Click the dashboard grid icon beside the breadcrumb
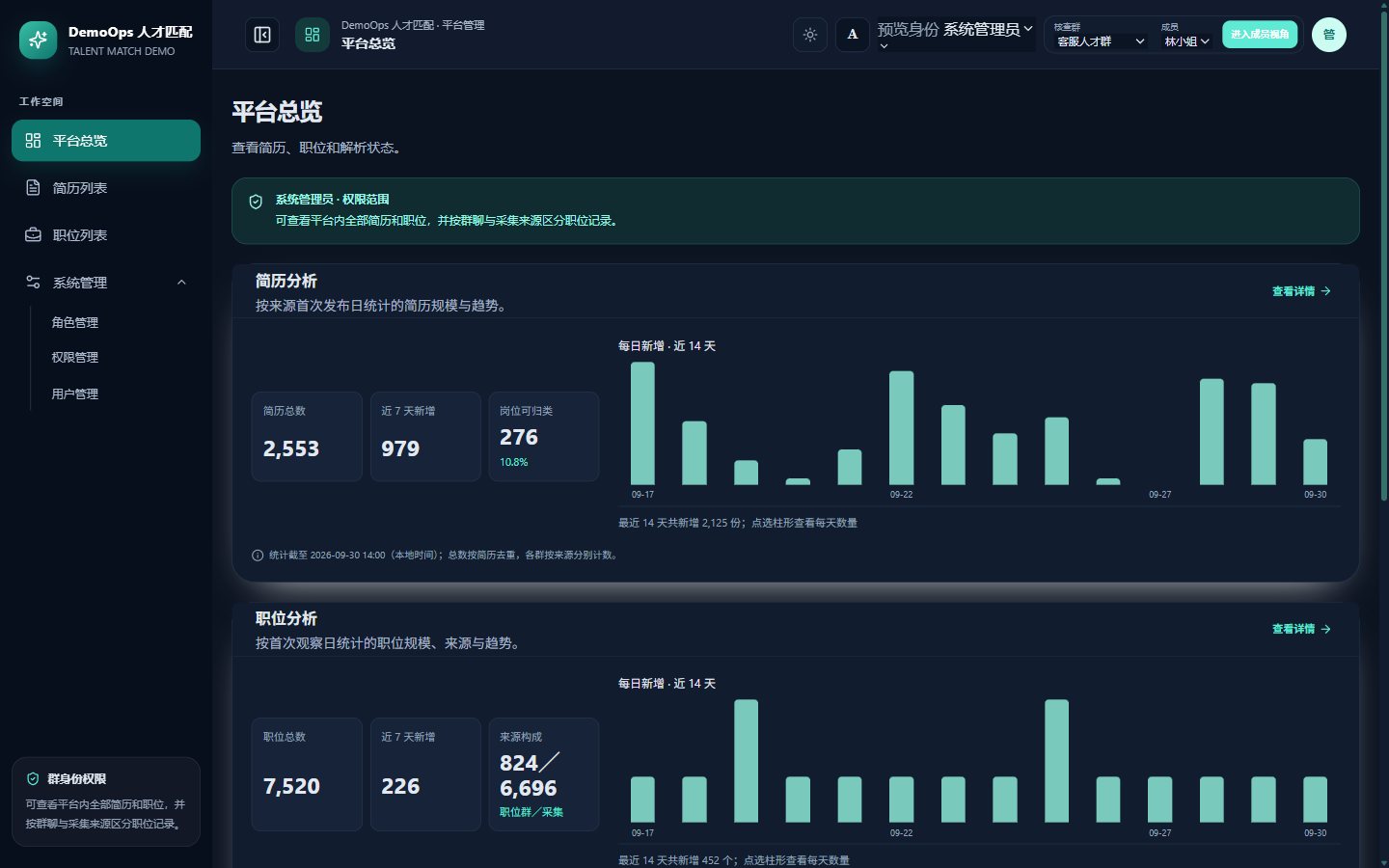This screenshot has width=1389, height=868. tap(313, 35)
